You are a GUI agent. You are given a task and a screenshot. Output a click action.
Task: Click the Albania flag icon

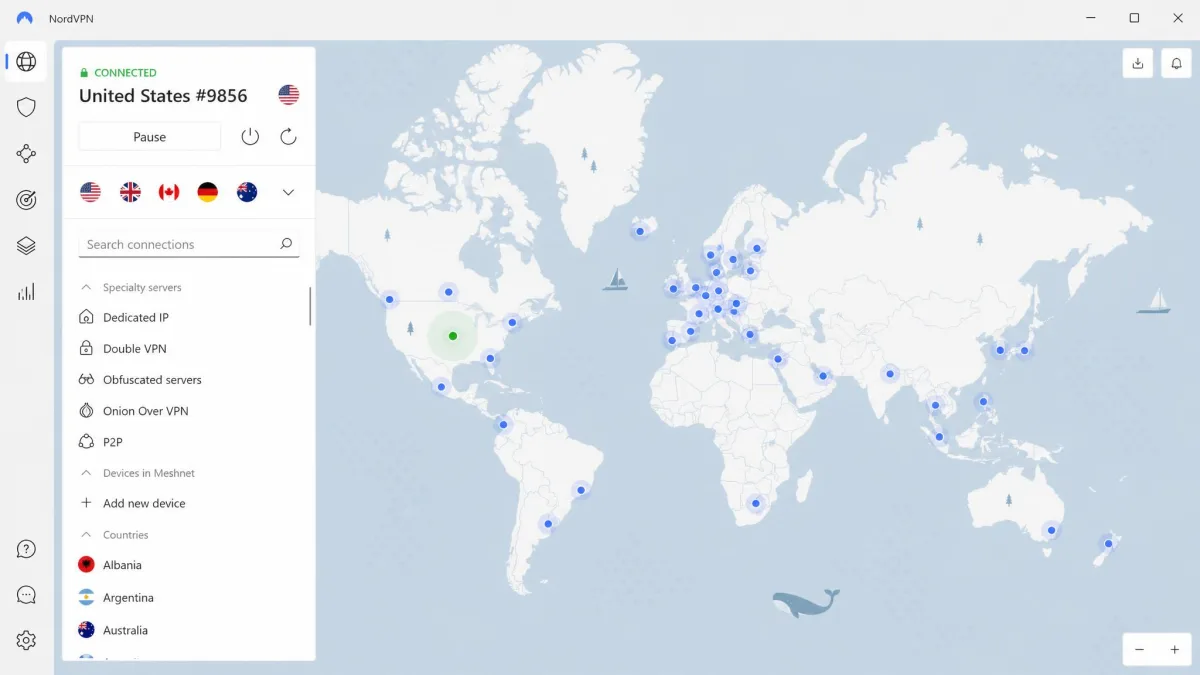pos(87,565)
